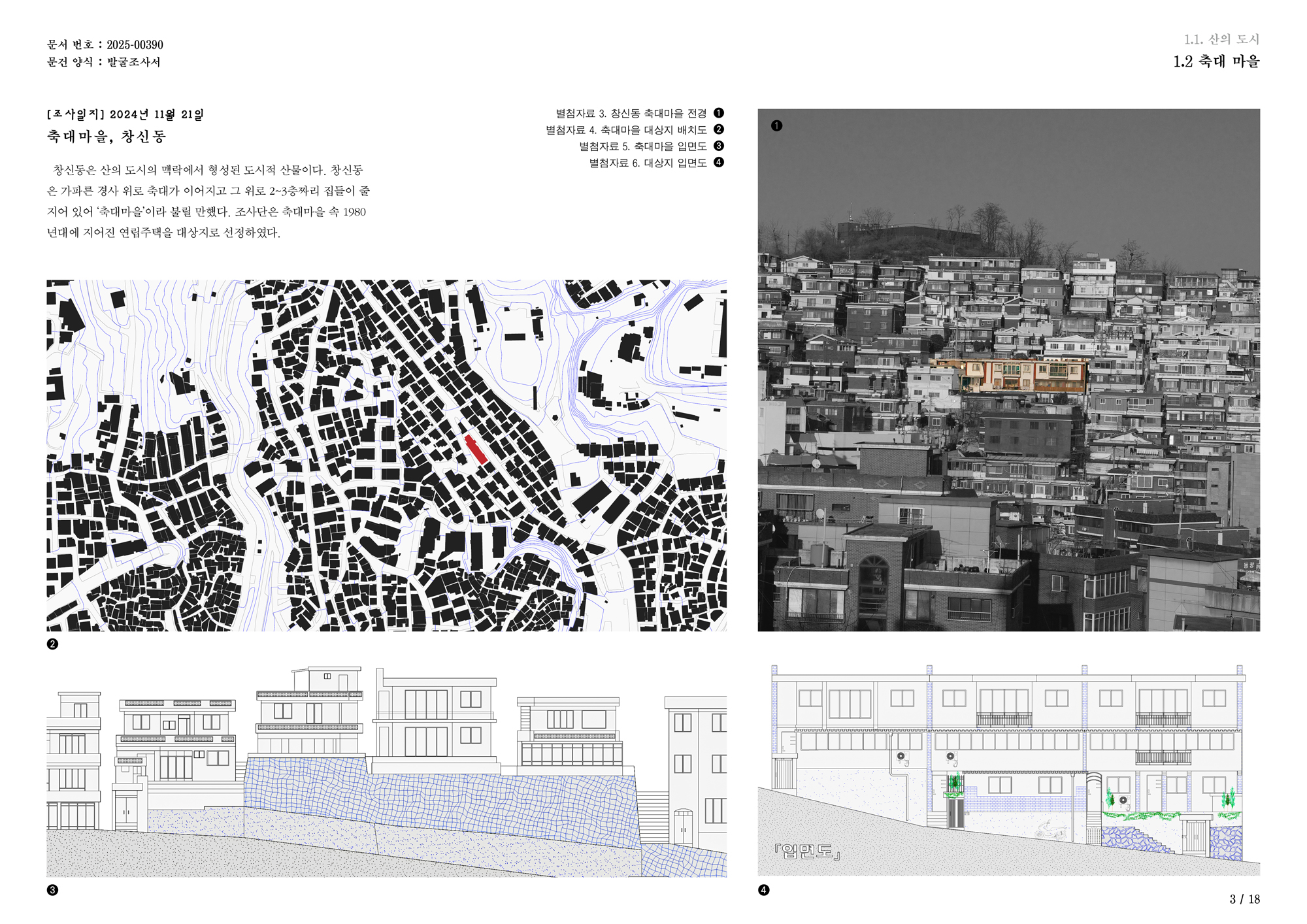Click the red highlighted building on the map

(475, 449)
